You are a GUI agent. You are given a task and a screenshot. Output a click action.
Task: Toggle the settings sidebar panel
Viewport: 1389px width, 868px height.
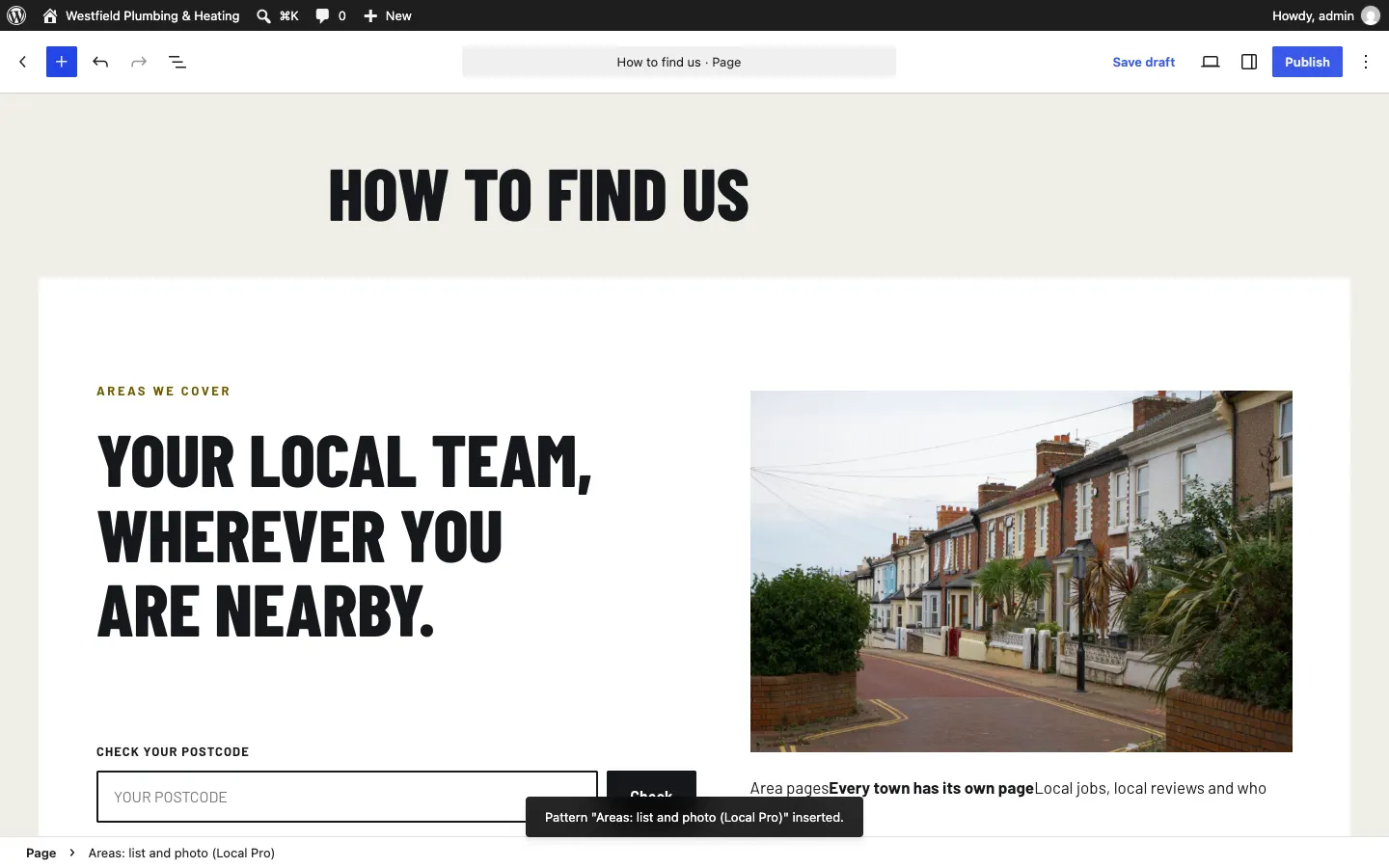(x=1249, y=62)
